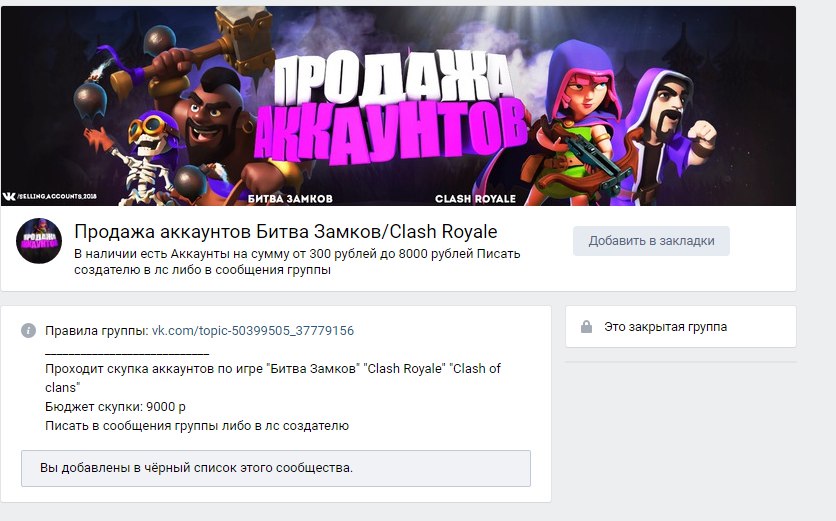
Task: Click the group title Продажа аккаунтов Битва Замков/Clash Royale
Action: click(286, 231)
